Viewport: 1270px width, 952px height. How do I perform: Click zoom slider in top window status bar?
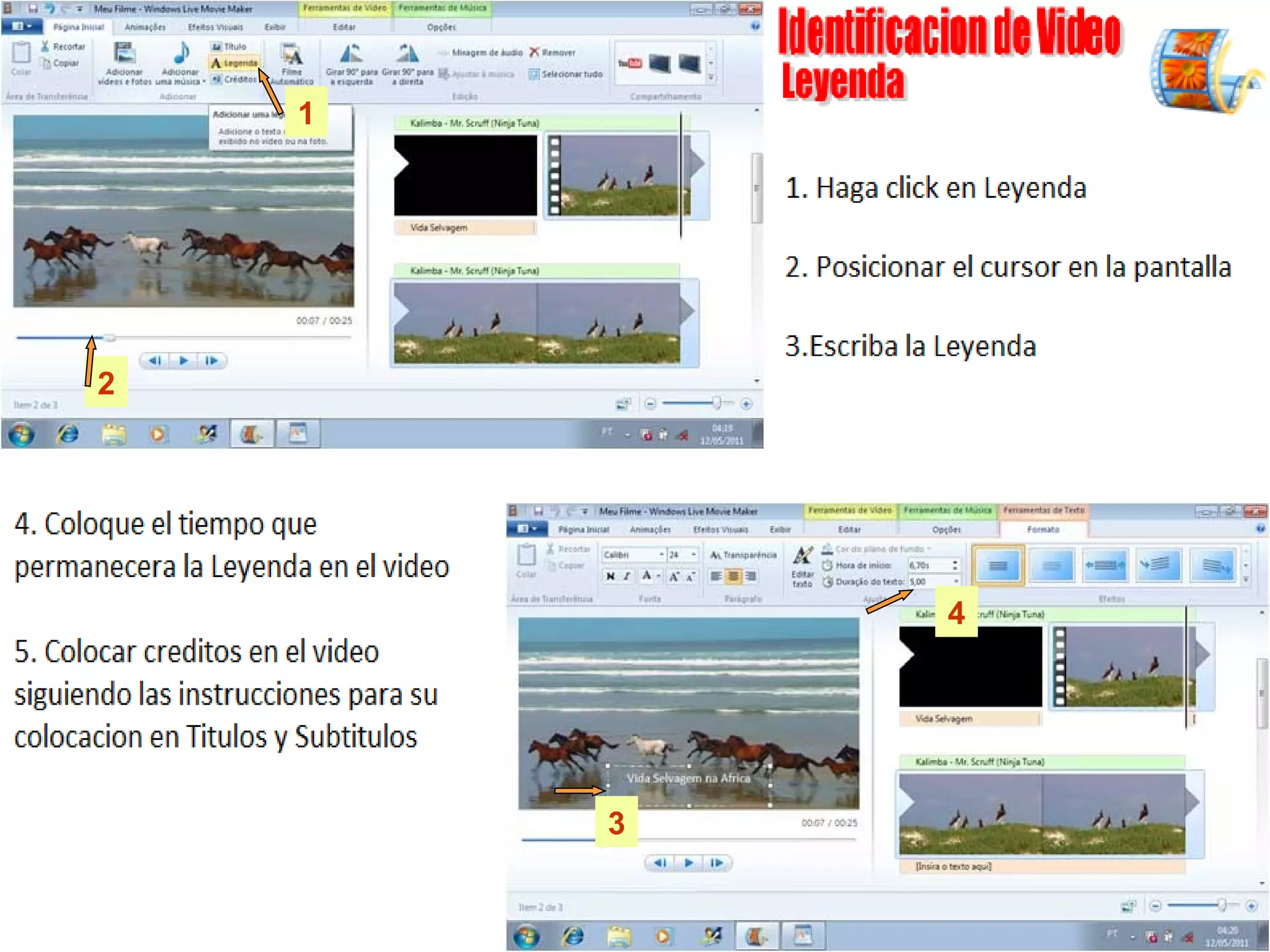(x=716, y=403)
